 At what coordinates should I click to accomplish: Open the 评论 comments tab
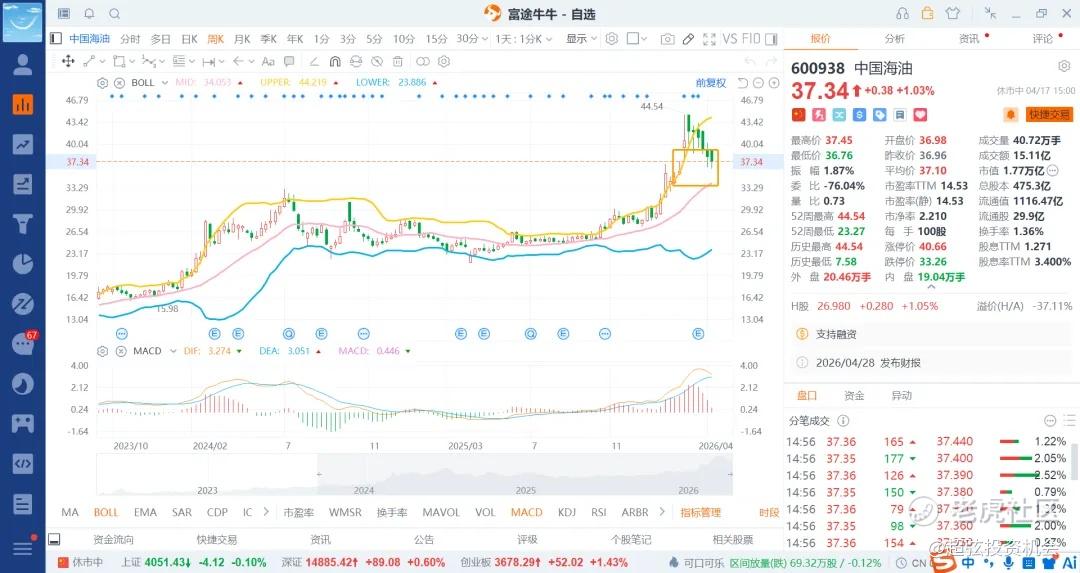(1043, 39)
